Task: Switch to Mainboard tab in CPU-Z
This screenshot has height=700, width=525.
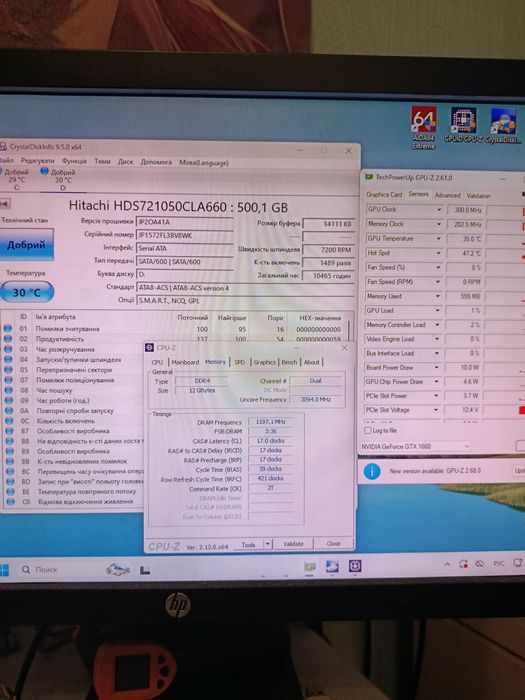Action: [185, 362]
